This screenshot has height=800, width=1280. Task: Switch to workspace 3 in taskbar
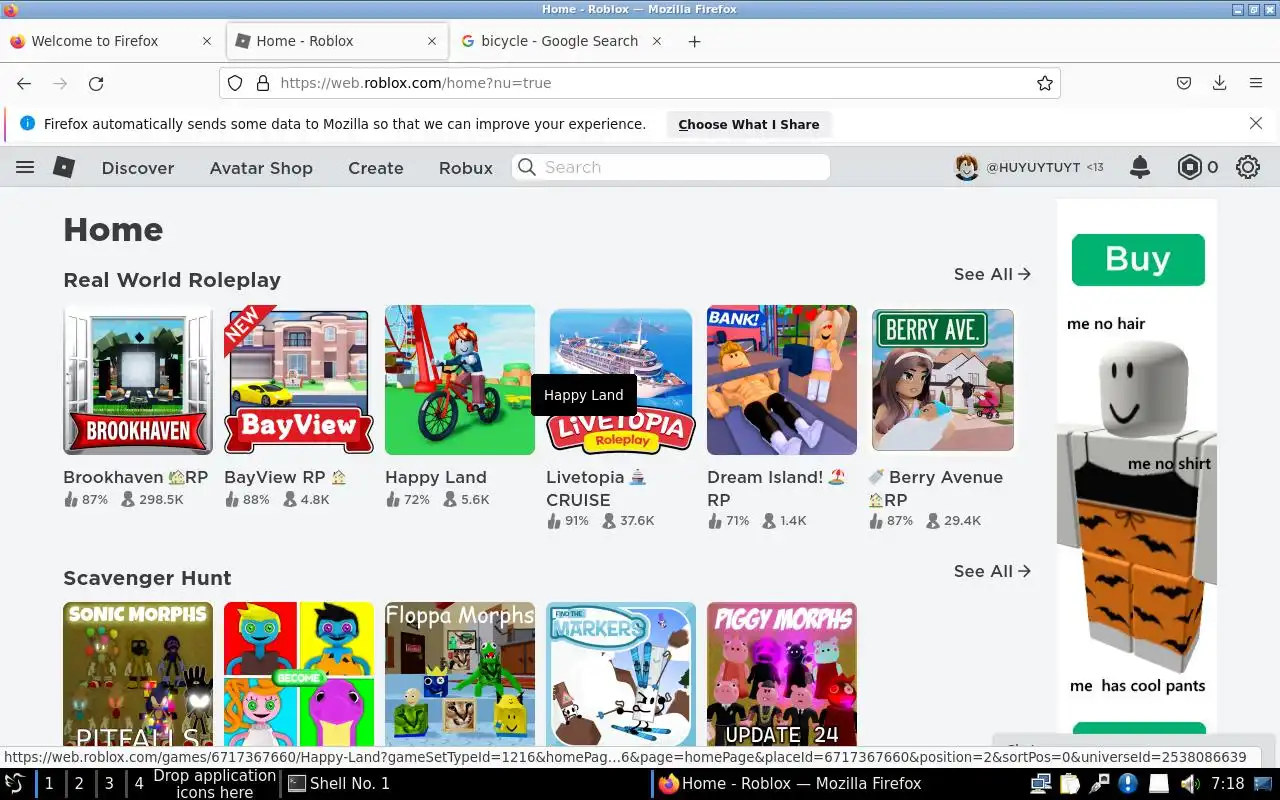[109, 784]
